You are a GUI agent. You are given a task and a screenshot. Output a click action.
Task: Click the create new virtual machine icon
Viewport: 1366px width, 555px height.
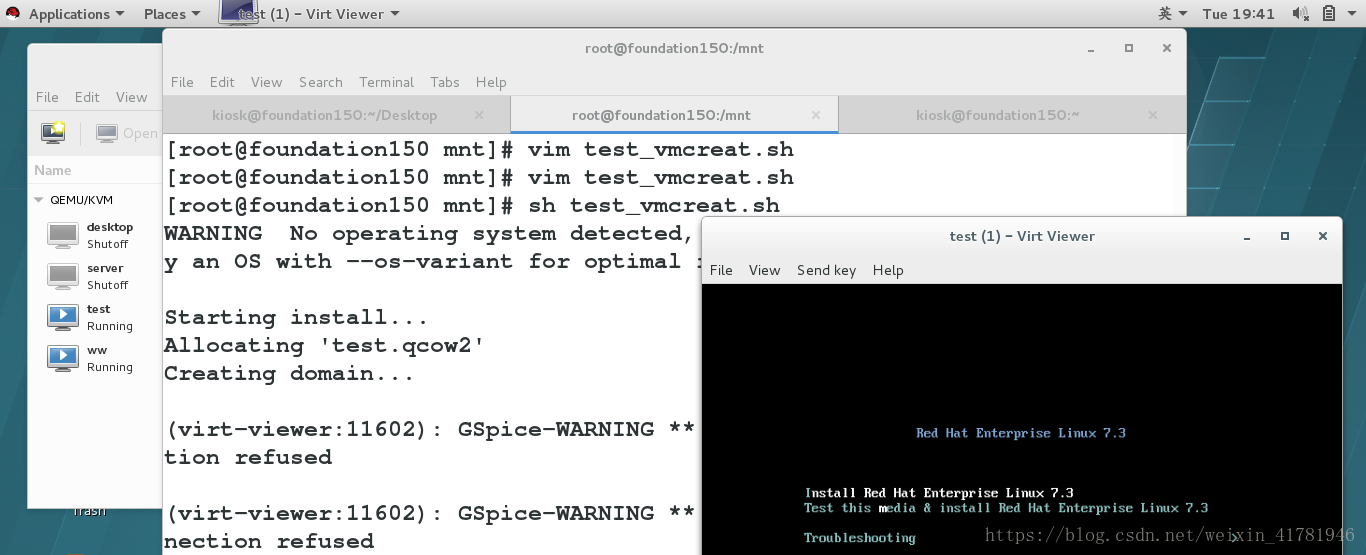53,132
